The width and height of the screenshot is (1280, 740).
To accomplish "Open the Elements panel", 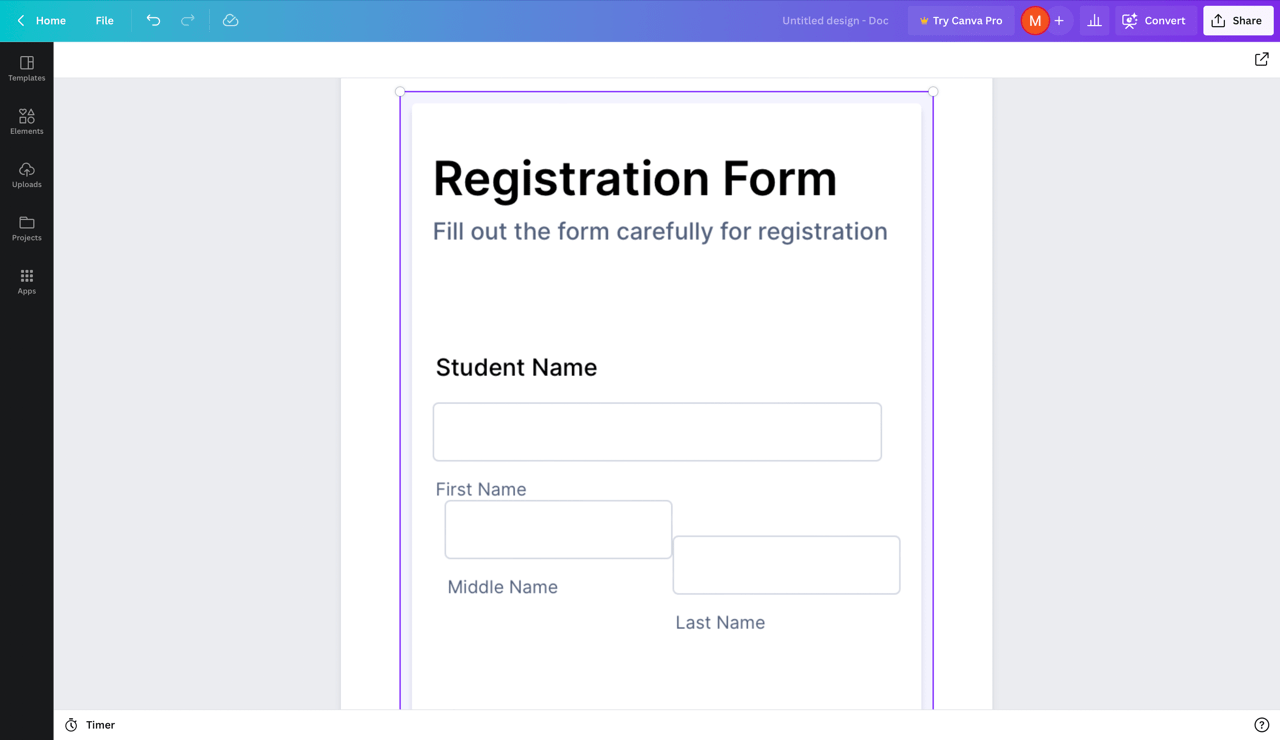I will [x=27, y=121].
